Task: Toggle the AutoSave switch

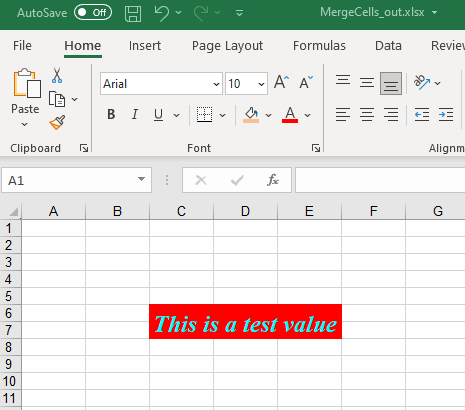Action: 93,13
